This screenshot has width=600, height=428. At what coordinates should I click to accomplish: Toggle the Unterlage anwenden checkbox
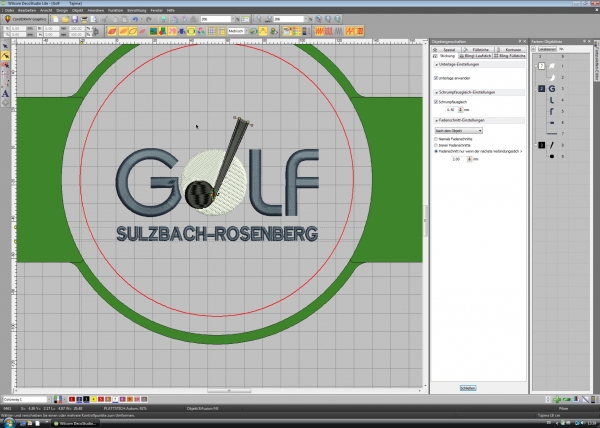point(436,78)
